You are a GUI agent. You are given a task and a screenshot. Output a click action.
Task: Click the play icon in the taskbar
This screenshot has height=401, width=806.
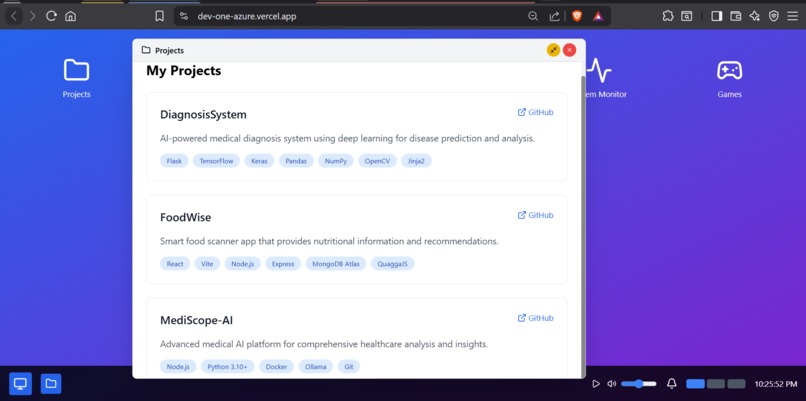click(x=596, y=384)
